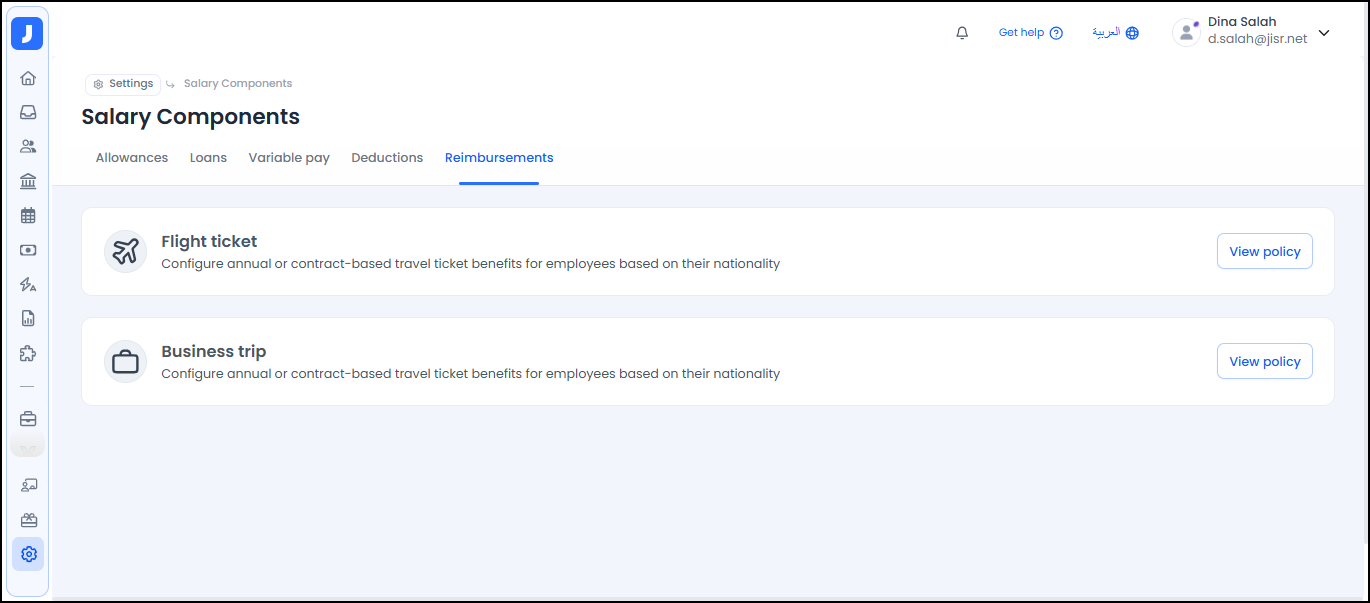The height and width of the screenshot is (603, 1370).
Task: Switch to the Allowances tab
Action: tap(132, 158)
